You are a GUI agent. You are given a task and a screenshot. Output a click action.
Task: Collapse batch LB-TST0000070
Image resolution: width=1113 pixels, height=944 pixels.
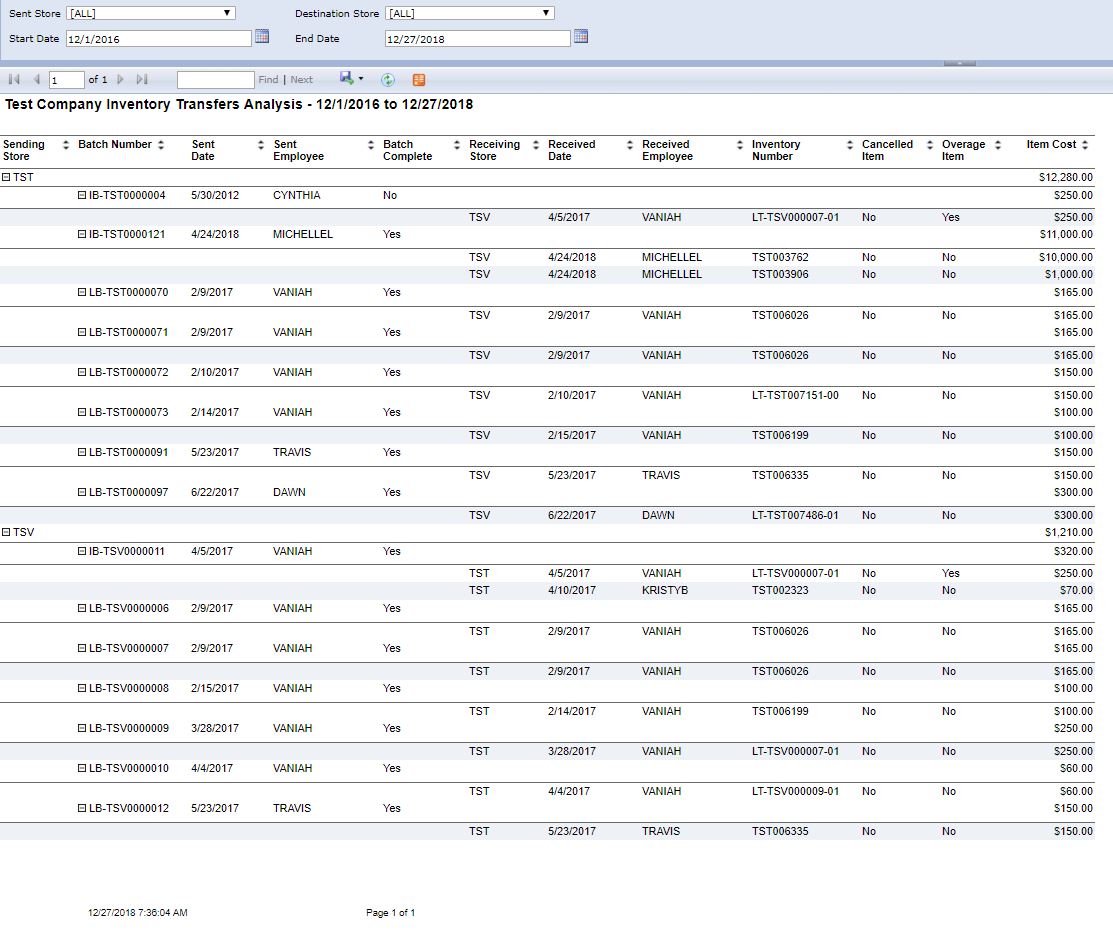82,292
